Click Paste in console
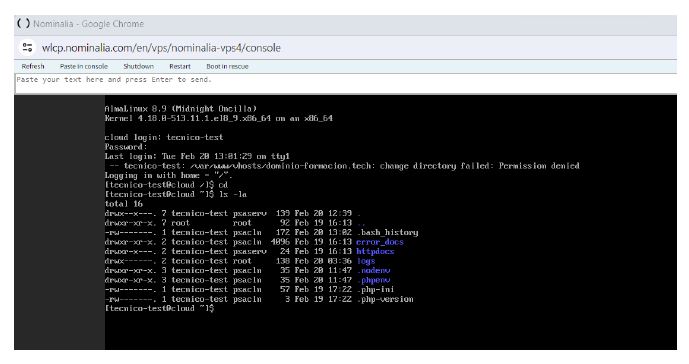The image size is (689, 364). click(84, 66)
